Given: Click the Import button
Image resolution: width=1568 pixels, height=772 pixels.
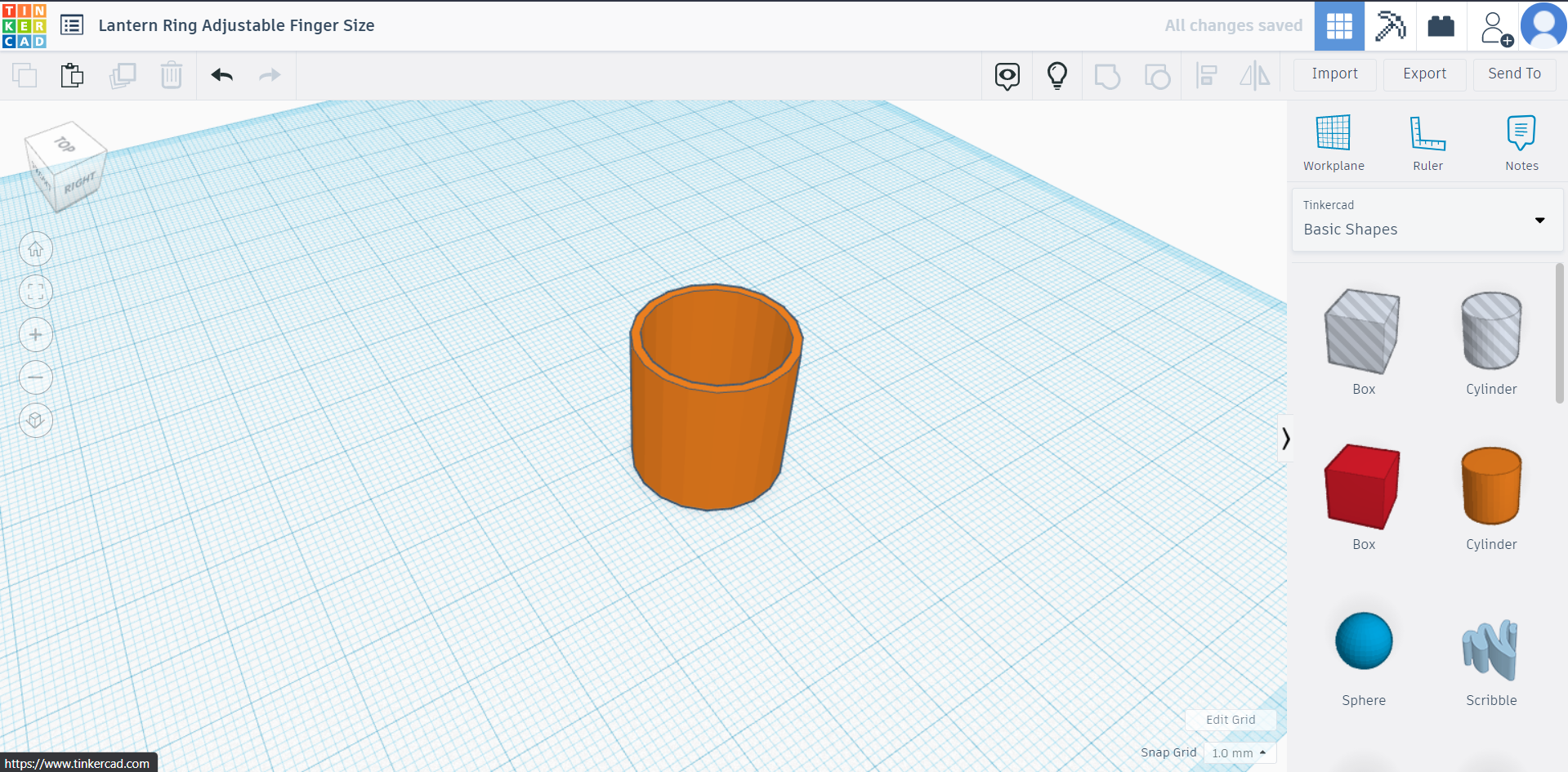Looking at the screenshot, I should (1335, 74).
